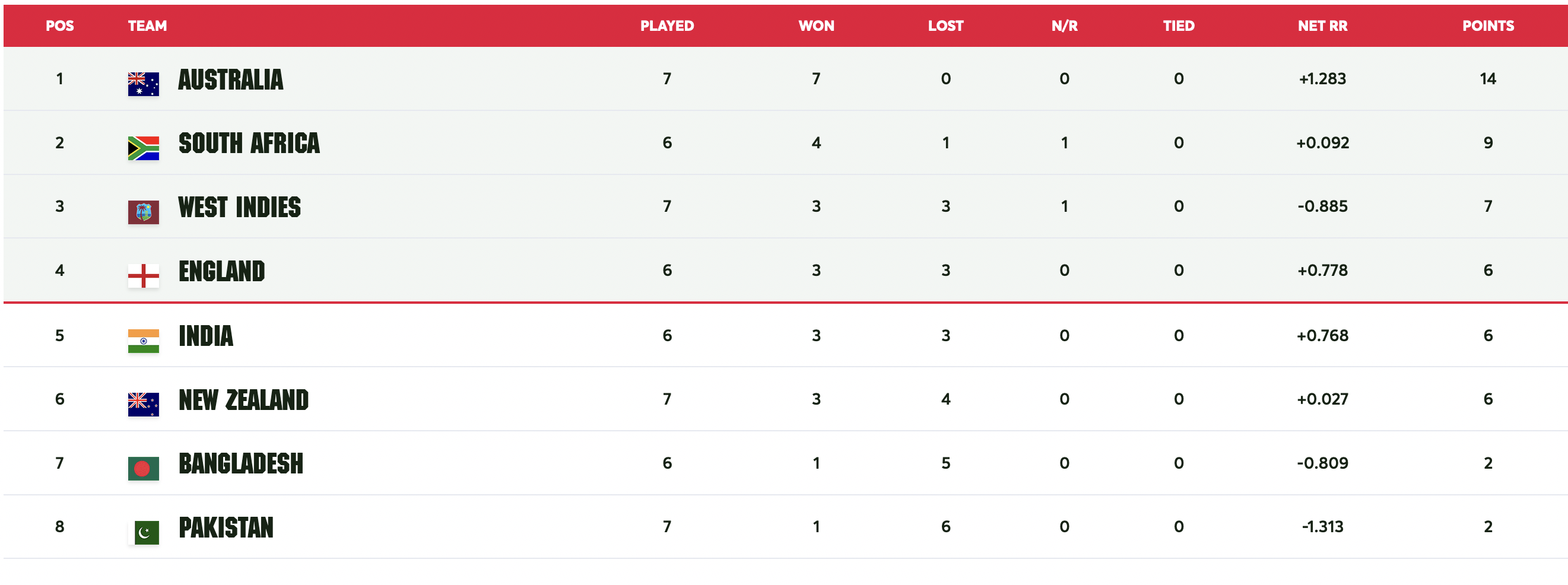The height and width of the screenshot is (585, 1568).
Task: Click the WON column header
Action: [815, 26]
